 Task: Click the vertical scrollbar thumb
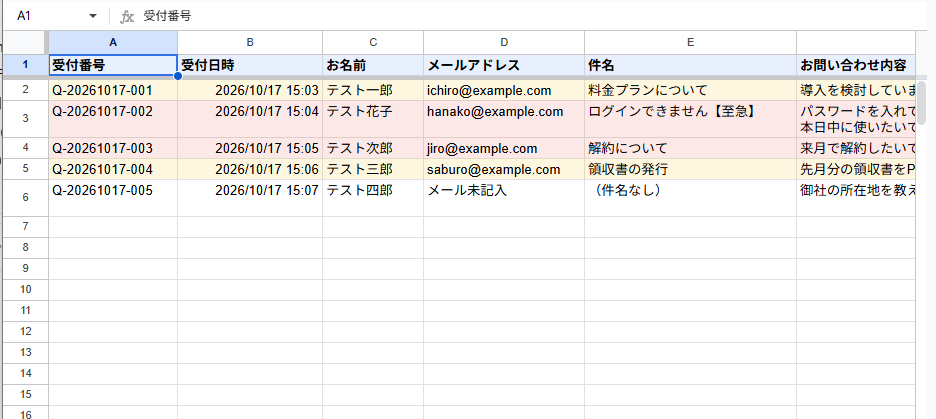(921, 103)
